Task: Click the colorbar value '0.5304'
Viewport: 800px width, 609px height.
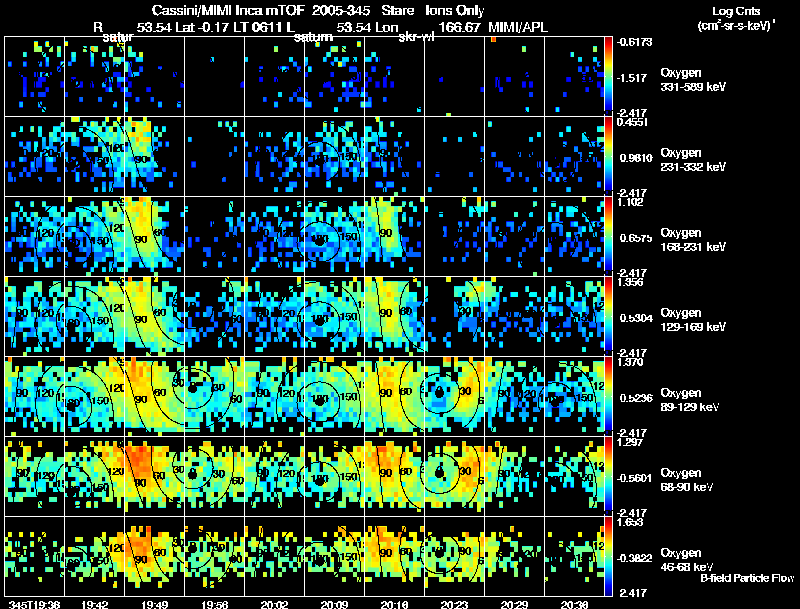Action: click(636, 318)
